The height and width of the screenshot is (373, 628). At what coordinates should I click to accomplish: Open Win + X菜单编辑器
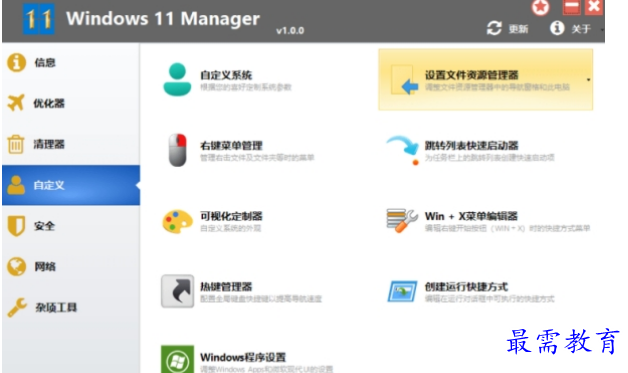click(x=489, y=221)
